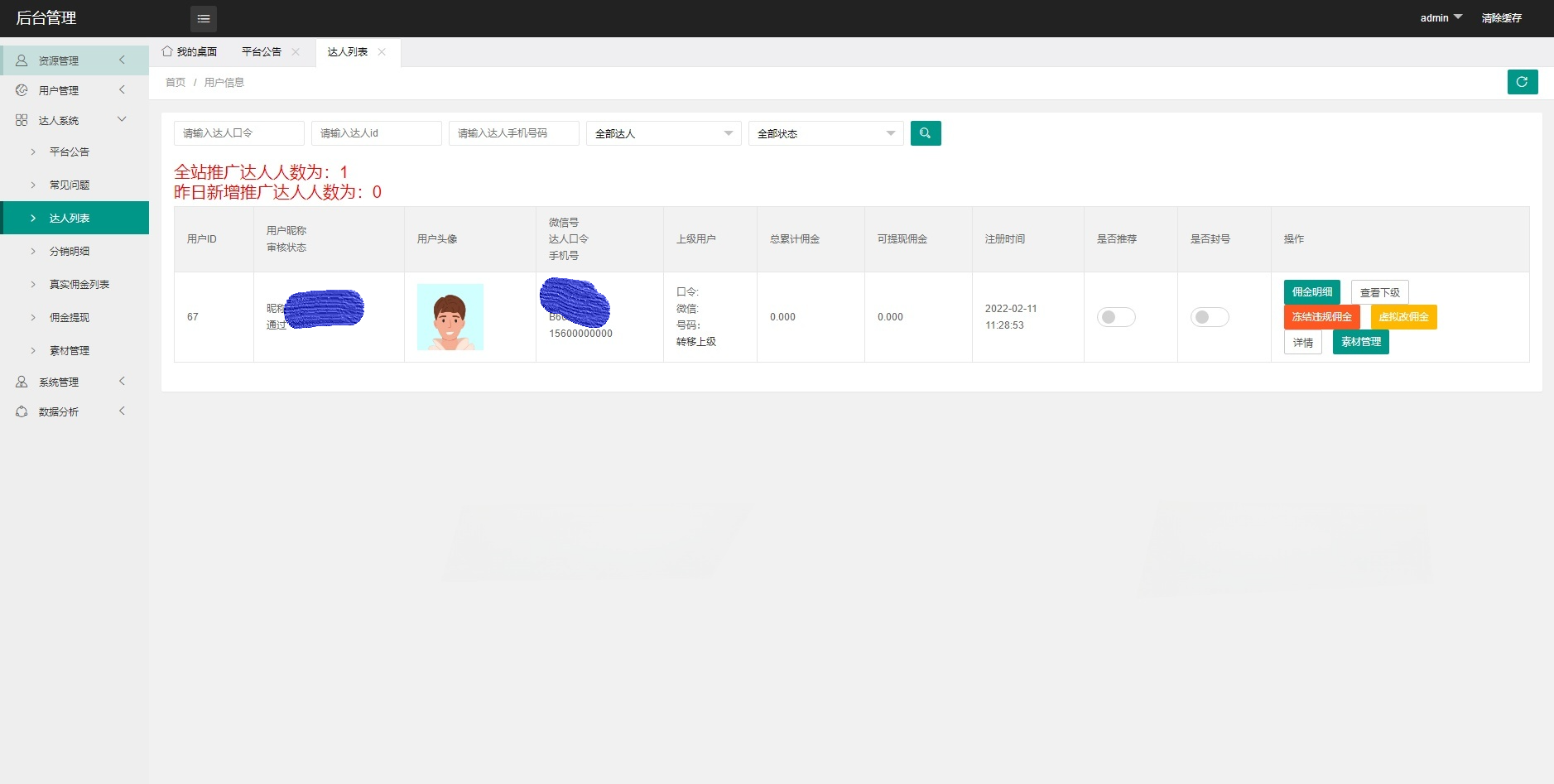Click the 清除缓存 button

pos(1502,17)
